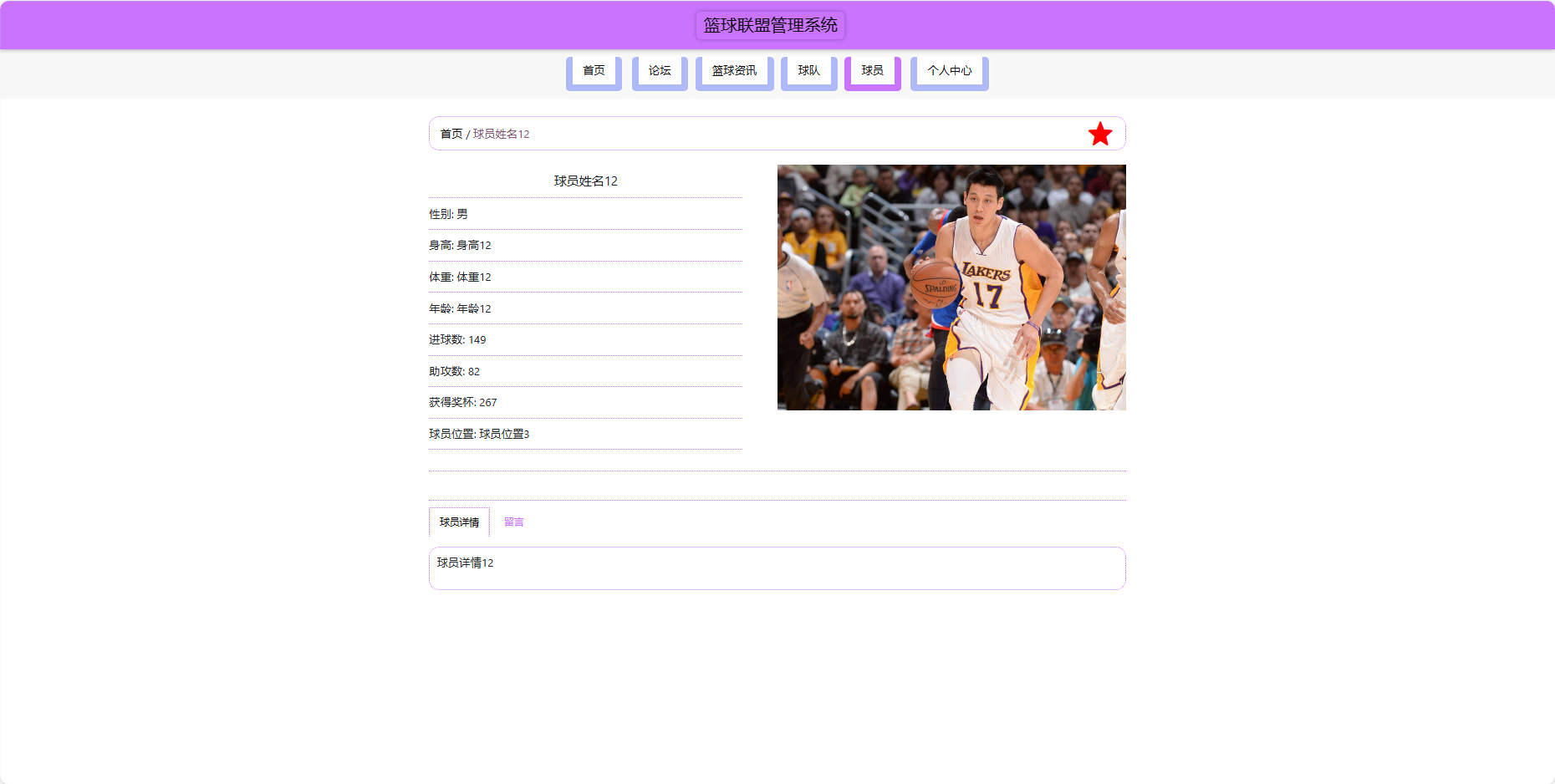The height and width of the screenshot is (784, 1555).
Task: Click the 球员姓名12 breadcrumb text
Action: coord(501,134)
